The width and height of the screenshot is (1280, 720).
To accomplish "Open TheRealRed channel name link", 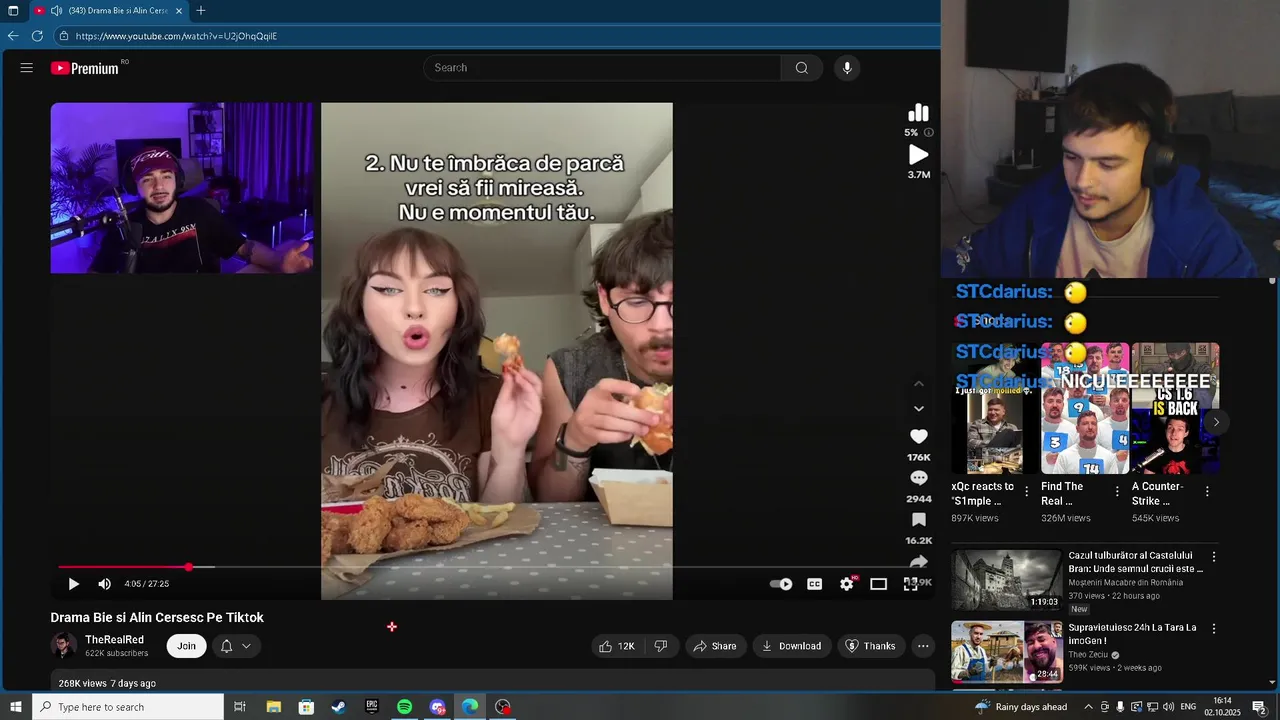I will [114, 640].
